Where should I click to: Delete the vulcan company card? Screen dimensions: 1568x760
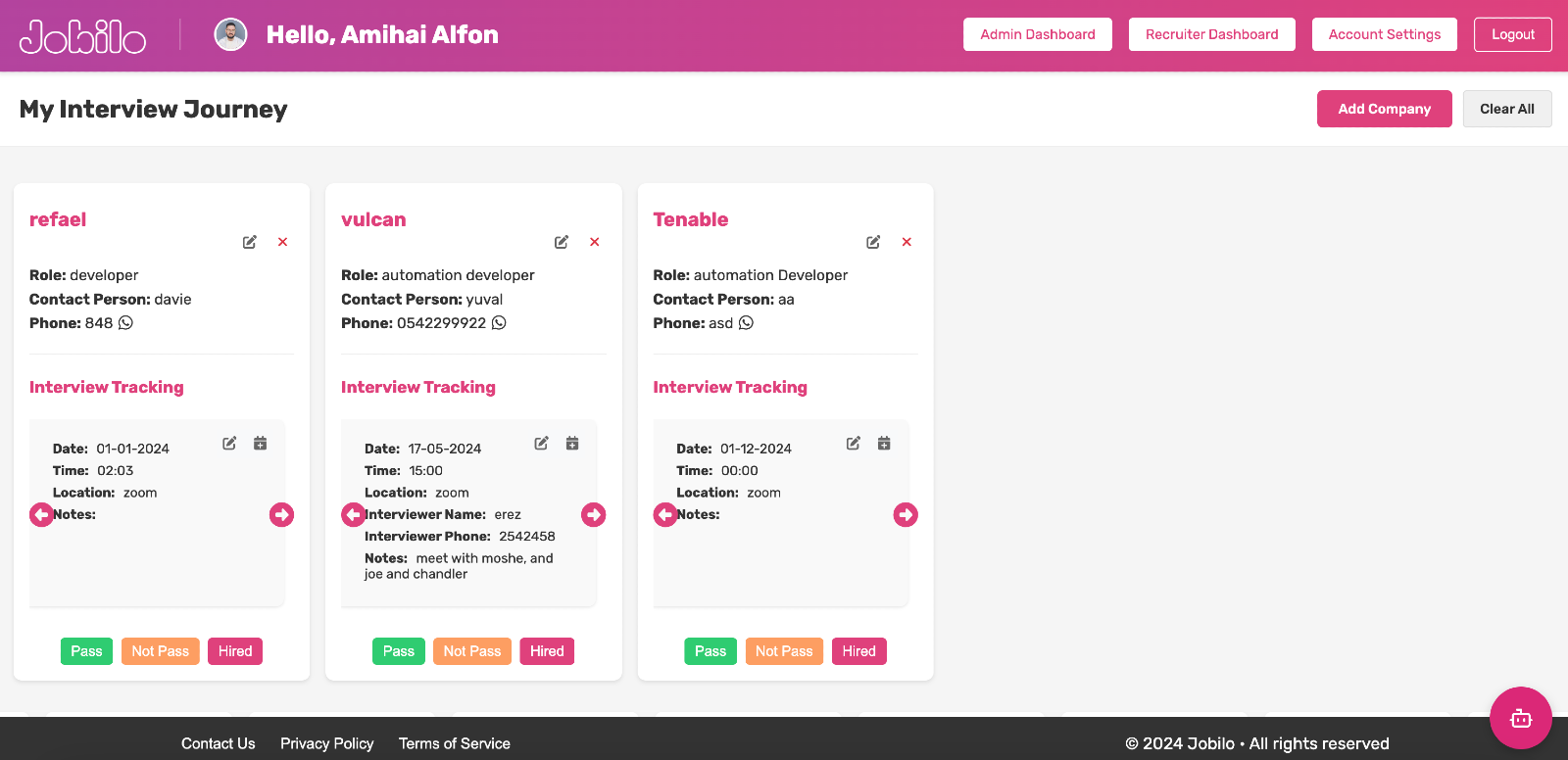pos(594,242)
